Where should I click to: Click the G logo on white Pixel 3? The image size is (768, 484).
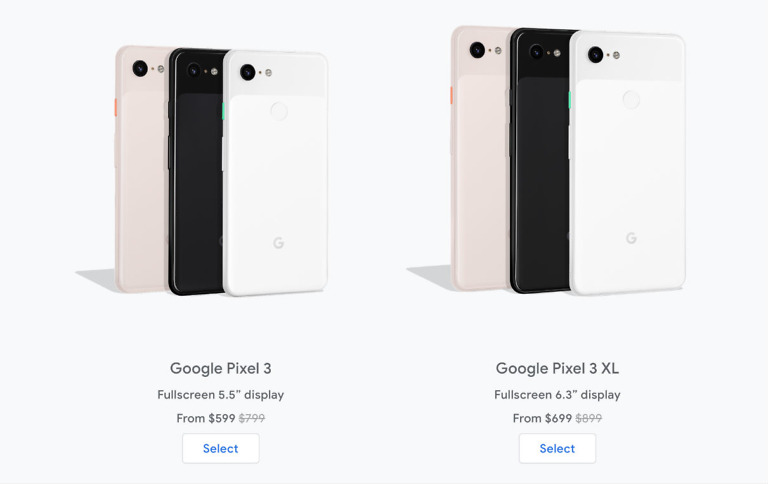tap(279, 242)
